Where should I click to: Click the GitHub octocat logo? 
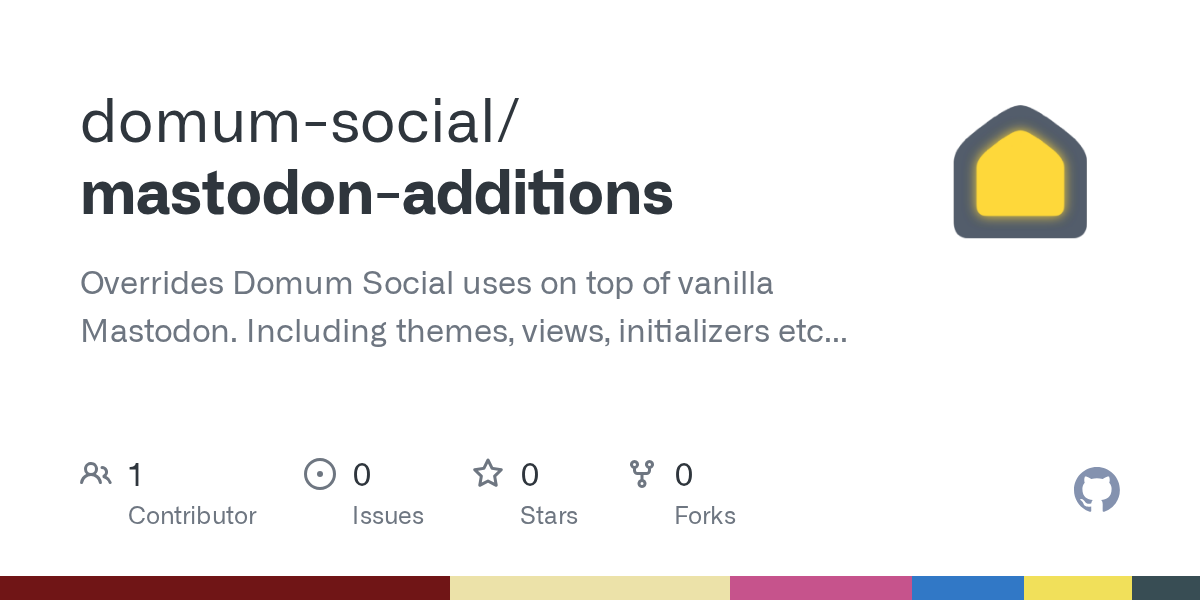(x=1096, y=490)
